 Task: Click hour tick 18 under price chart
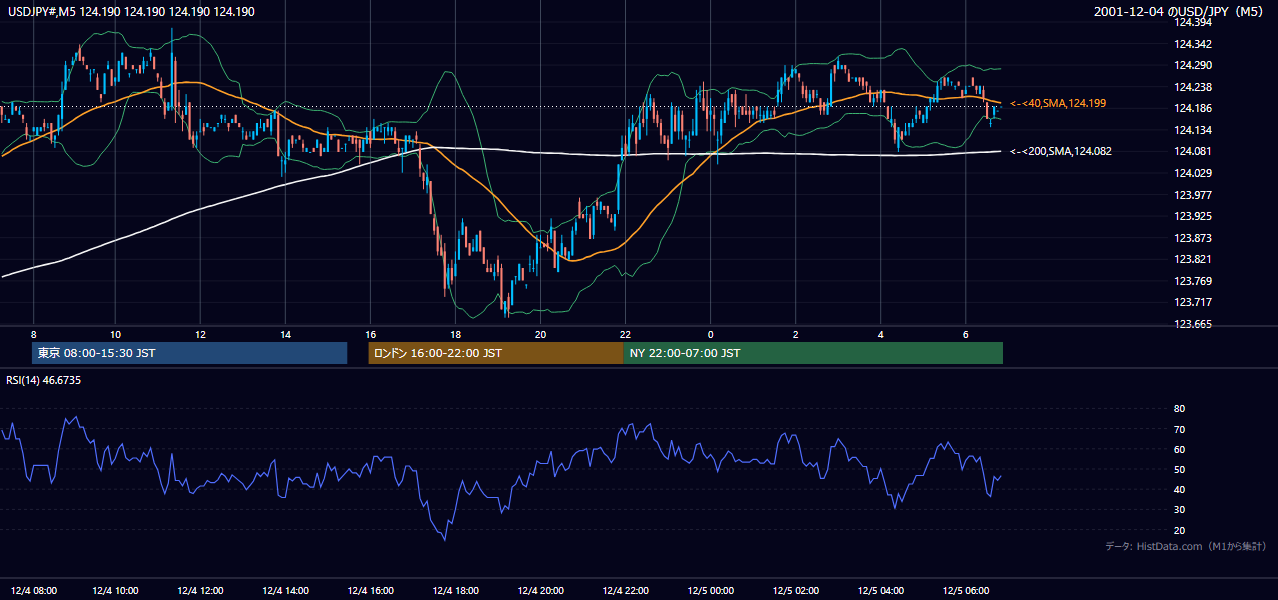tap(456, 334)
